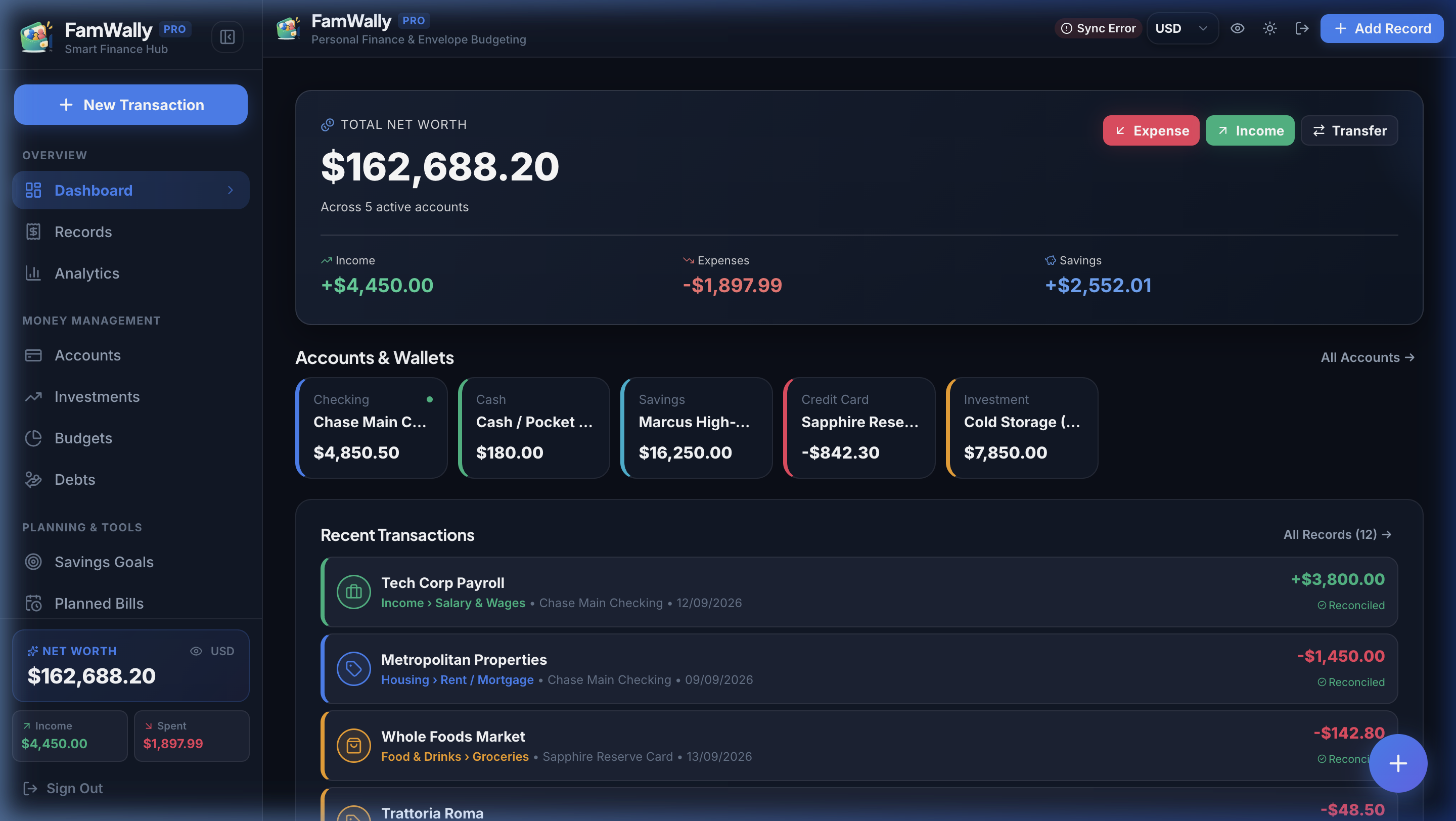
Task: Go to the Analytics section
Action: tap(130, 273)
